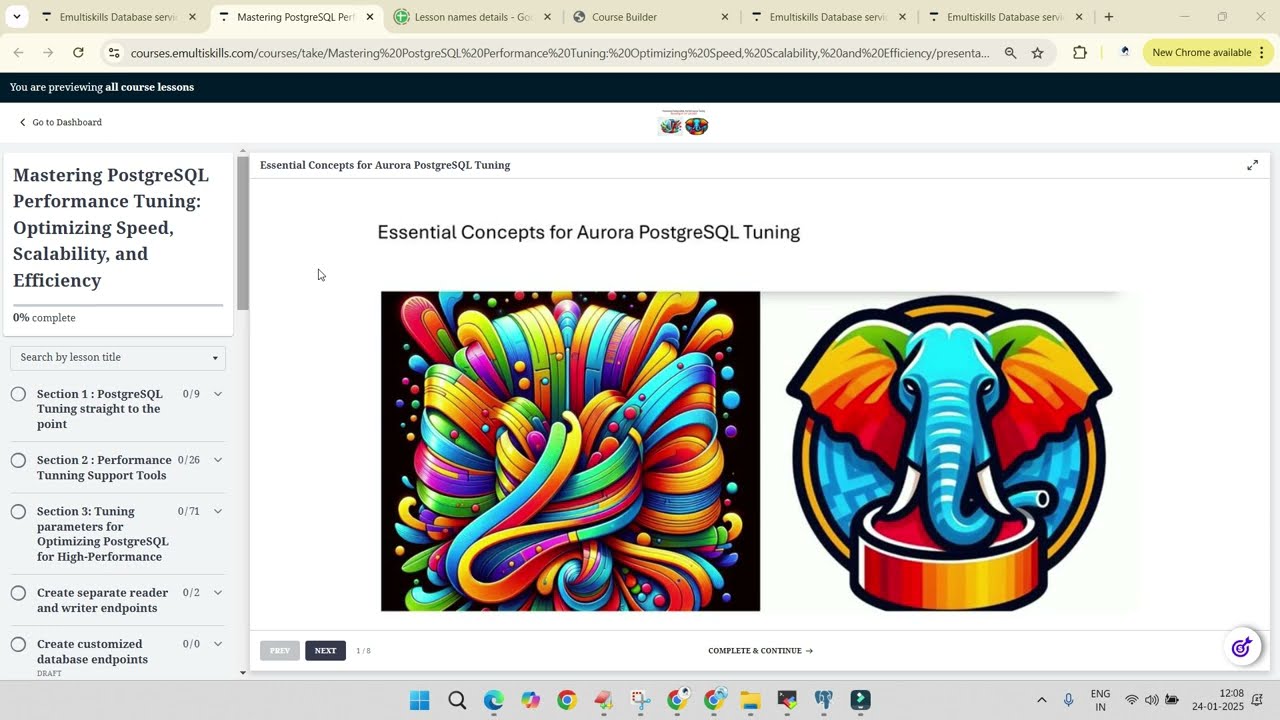Open Windows taskbar search
Viewport: 1280px width, 720px height.
pyautogui.click(x=457, y=700)
